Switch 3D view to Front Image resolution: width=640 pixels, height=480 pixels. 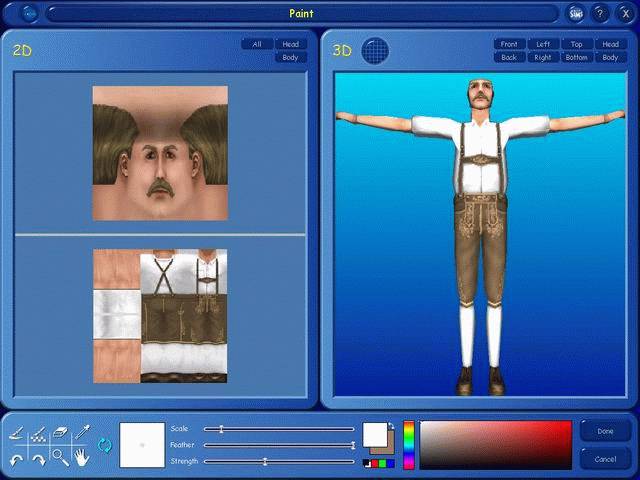pos(509,44)
